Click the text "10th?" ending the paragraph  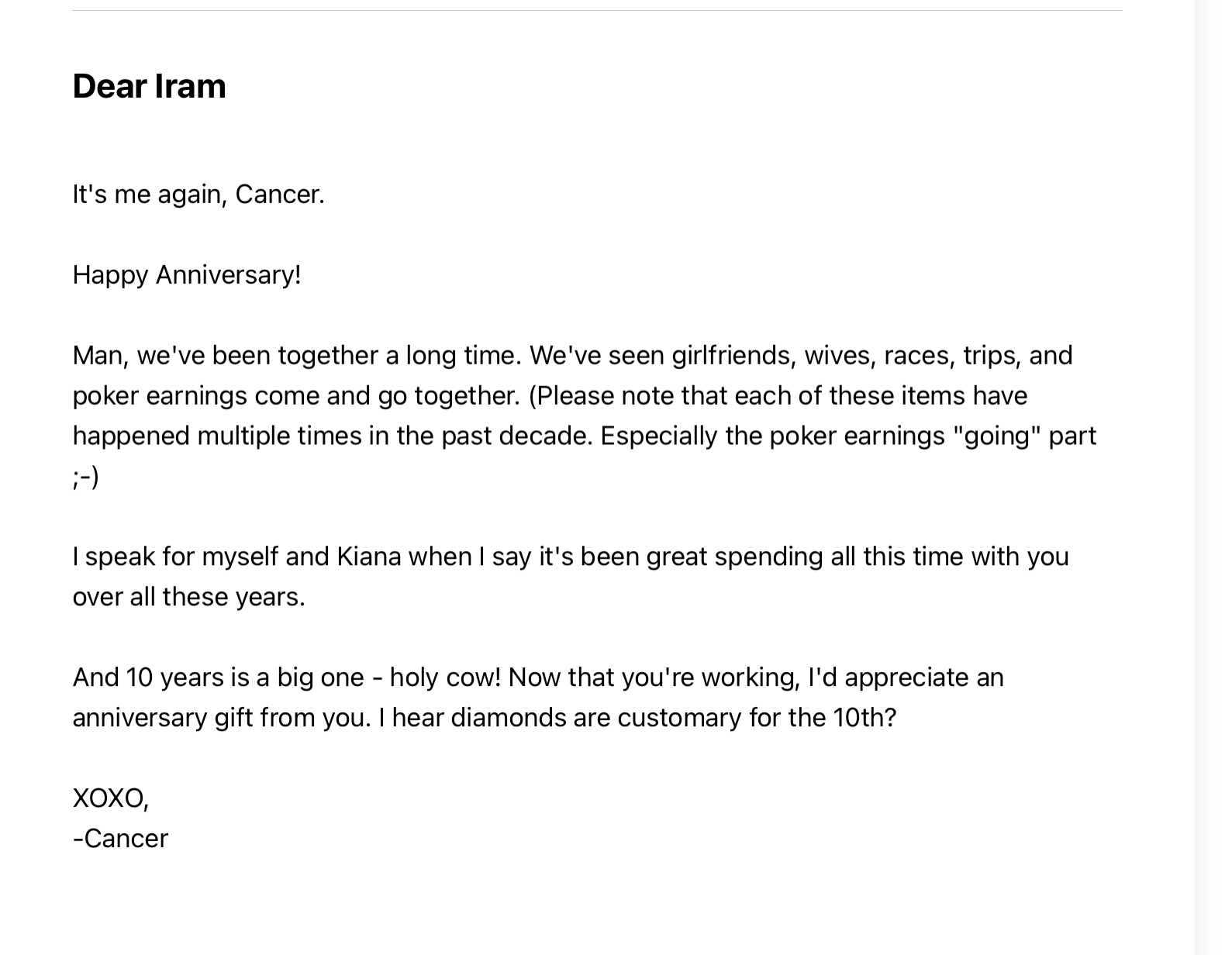tap(864, 718)
